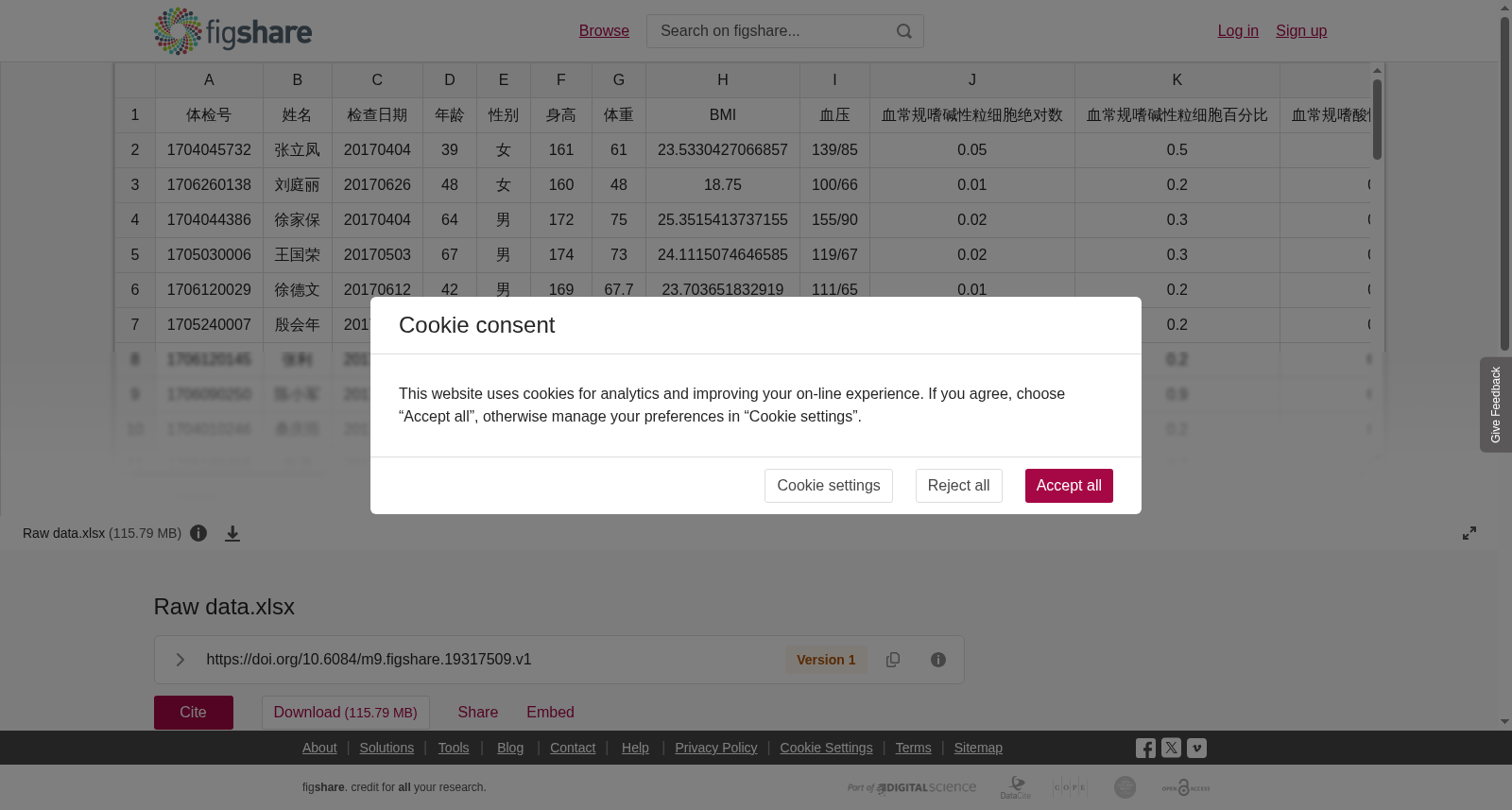Screen dimensions: 1512x810
Task: Open figshare X (Twitter) icon
Action: click(x=1172, y=748)
